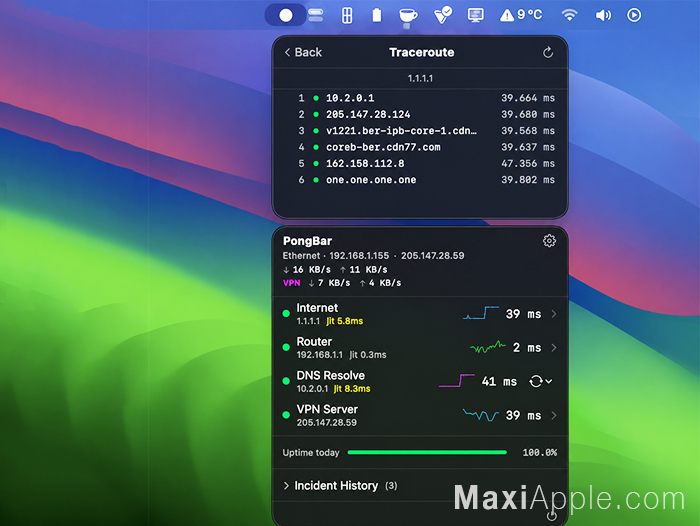The width and height of the screenshot is (700, 526).
Task: Open Router target details chevron
Action: tap(554, 347)
